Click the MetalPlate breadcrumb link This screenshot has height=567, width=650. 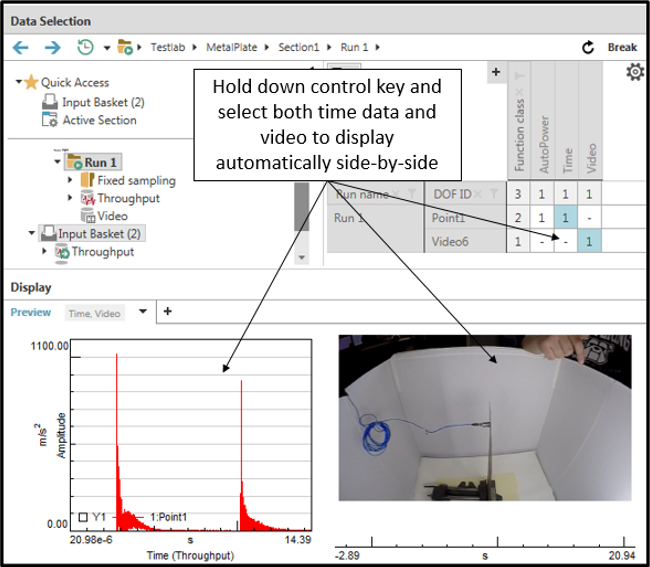(229, 47)
